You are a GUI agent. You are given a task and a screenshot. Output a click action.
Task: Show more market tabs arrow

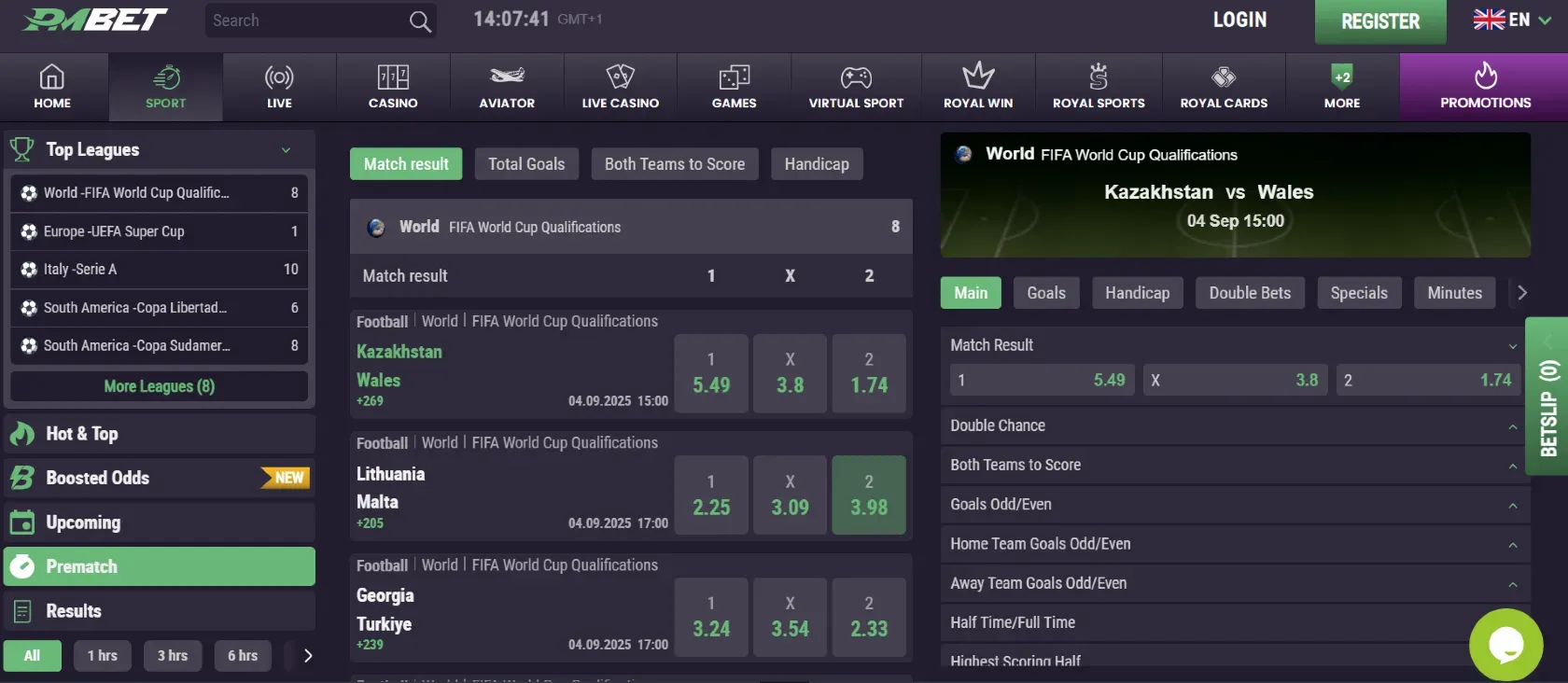coord(1521,293)
